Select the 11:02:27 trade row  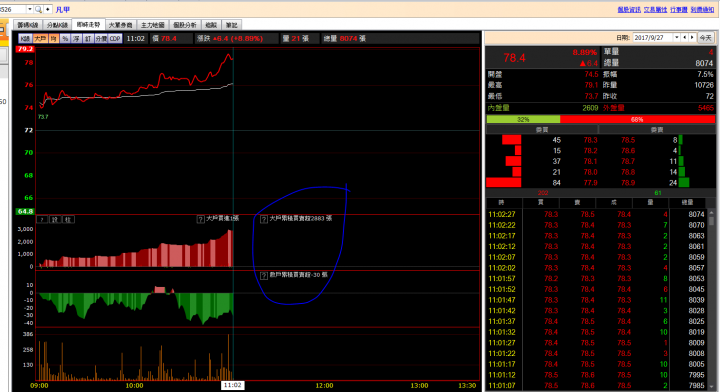pos(596,214)
